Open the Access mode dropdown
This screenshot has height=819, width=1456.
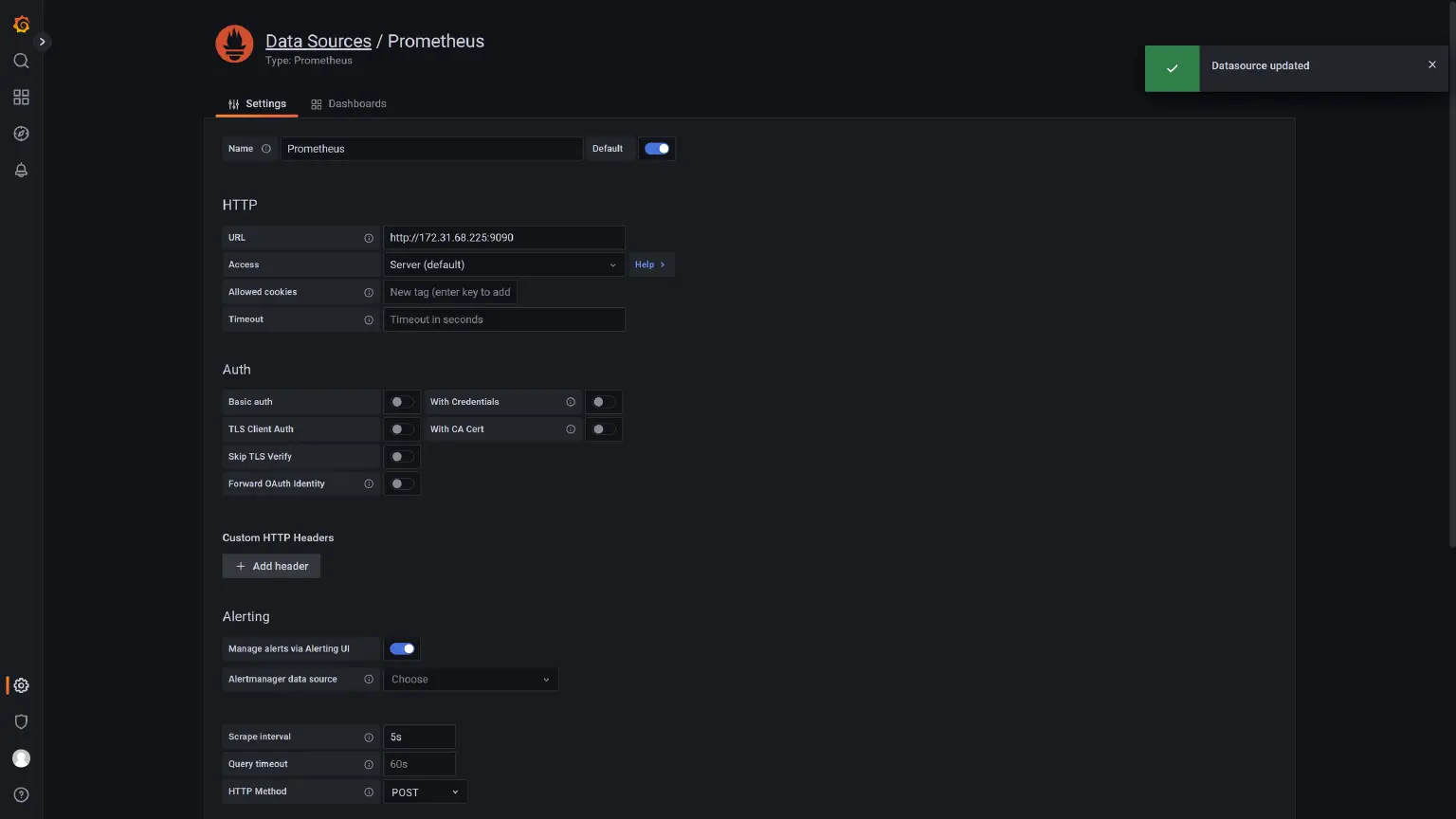tap(503, 264)
